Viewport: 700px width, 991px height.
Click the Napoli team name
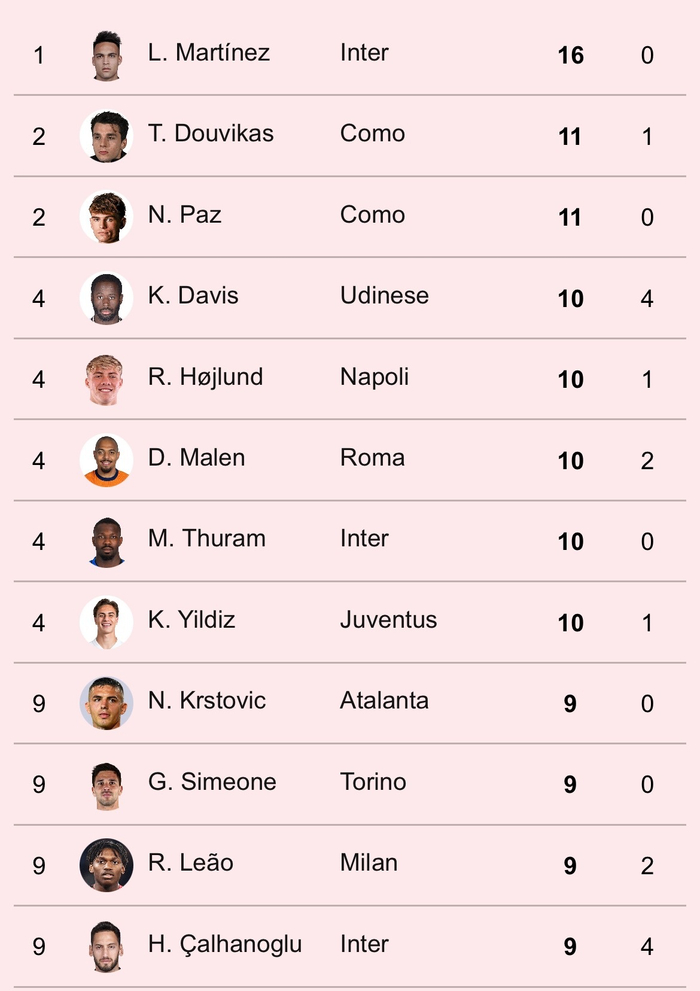tap(374, 377)
